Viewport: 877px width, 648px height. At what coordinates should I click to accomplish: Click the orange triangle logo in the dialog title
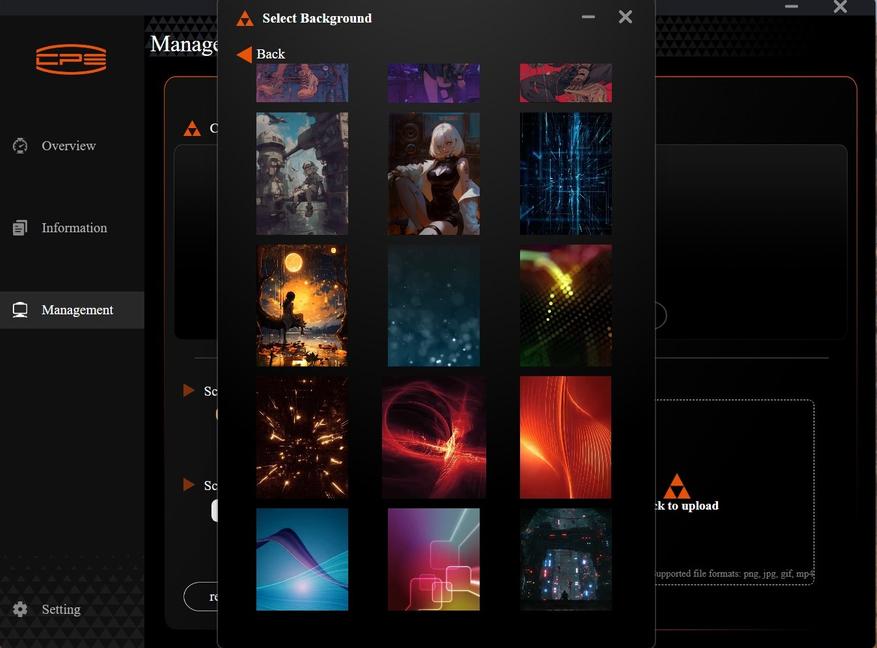244,18
